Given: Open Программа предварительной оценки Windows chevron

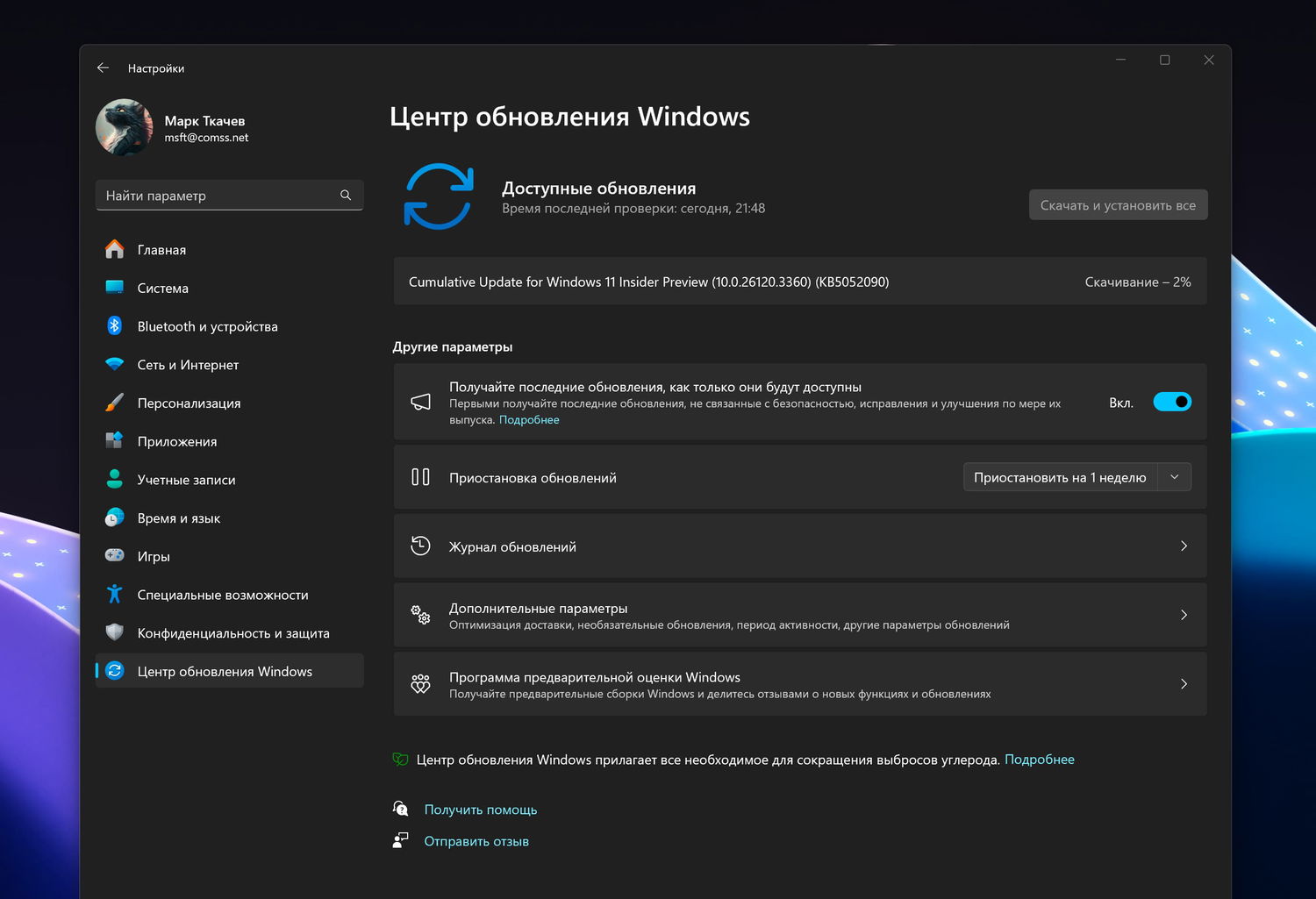Looking at the screenshot, I should [x=1184, y=684].
